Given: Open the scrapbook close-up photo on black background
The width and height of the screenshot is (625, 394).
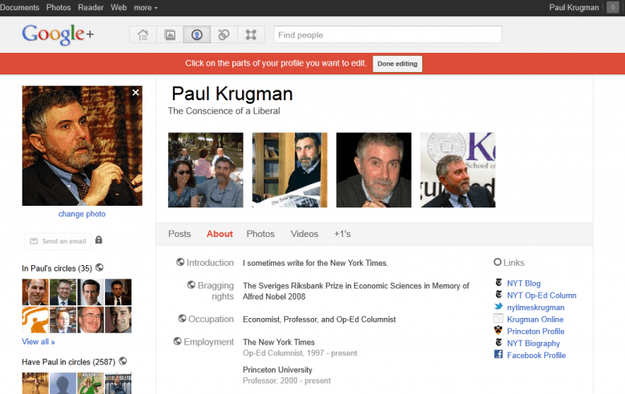Looking at the screenshot, I should [x=374, y=170].
